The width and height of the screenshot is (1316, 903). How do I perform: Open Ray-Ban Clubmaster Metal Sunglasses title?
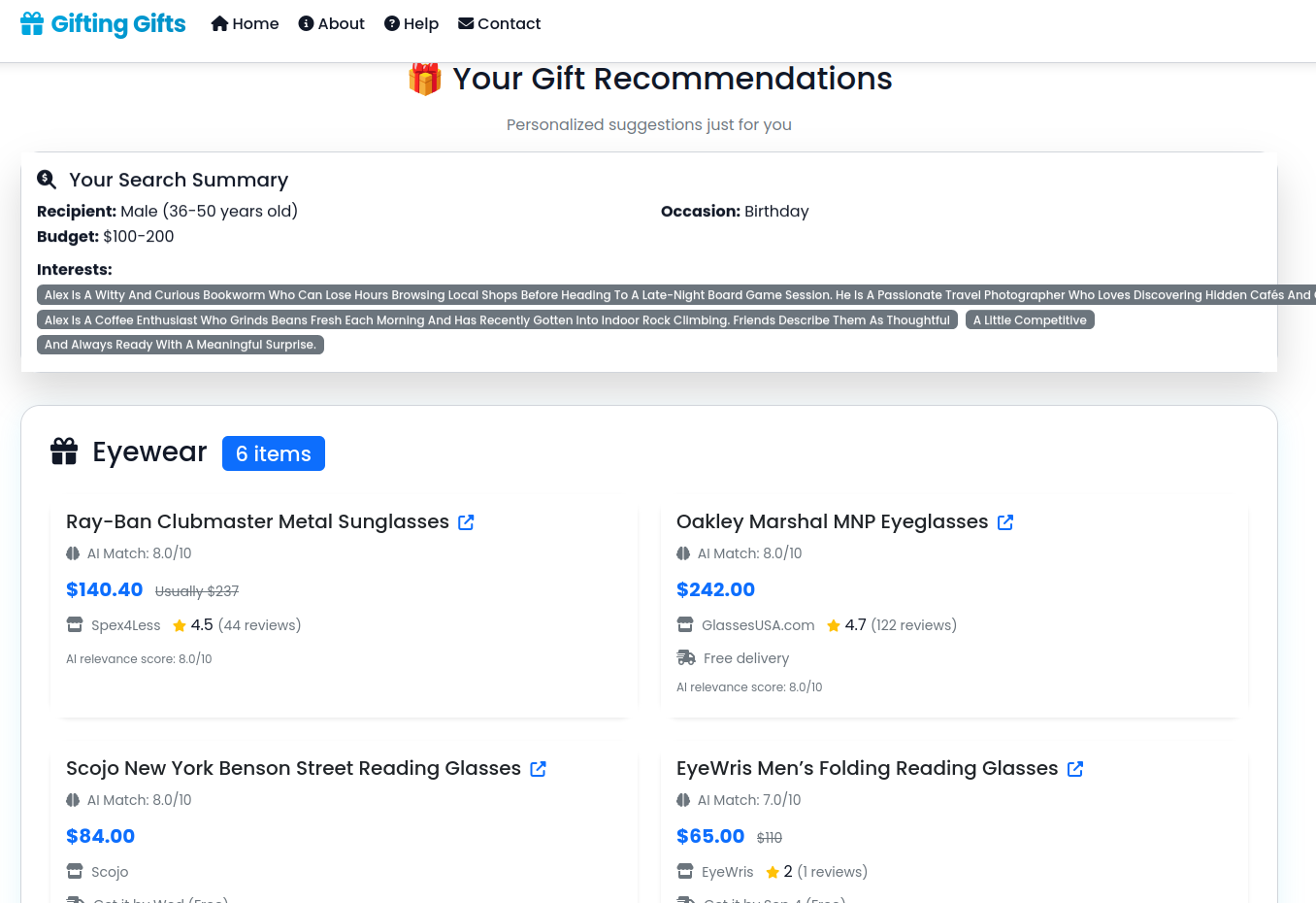257,521
